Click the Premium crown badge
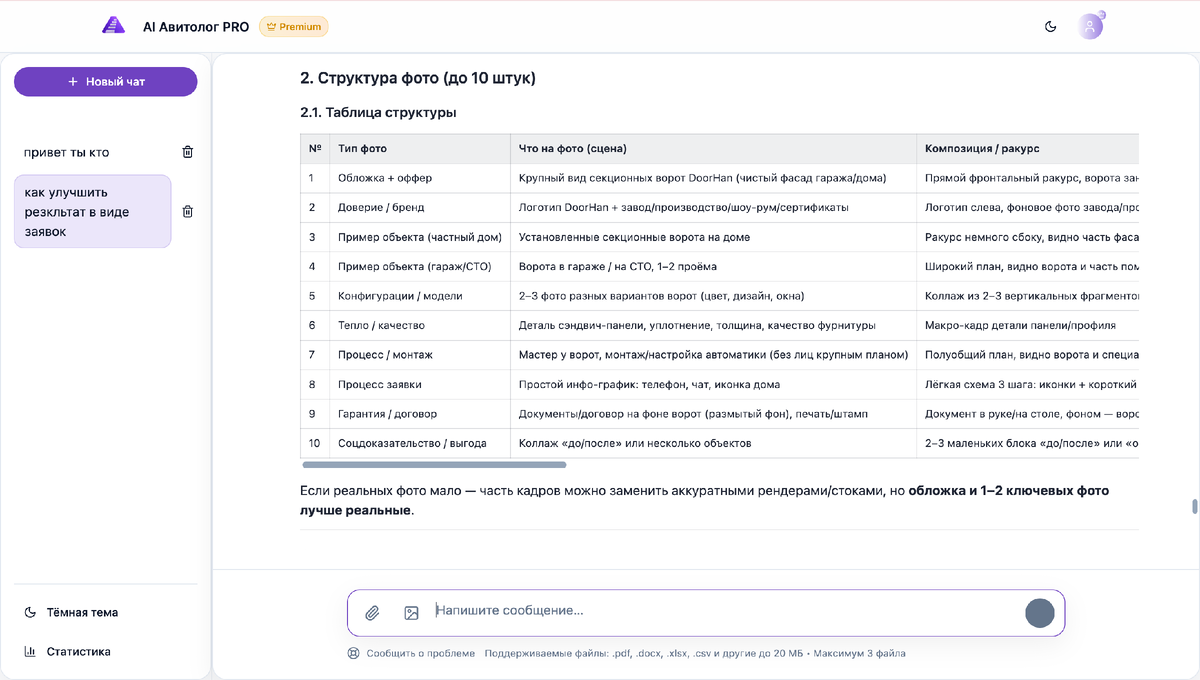This screenshot has width=1200, height=680. [x=293, y=27]
